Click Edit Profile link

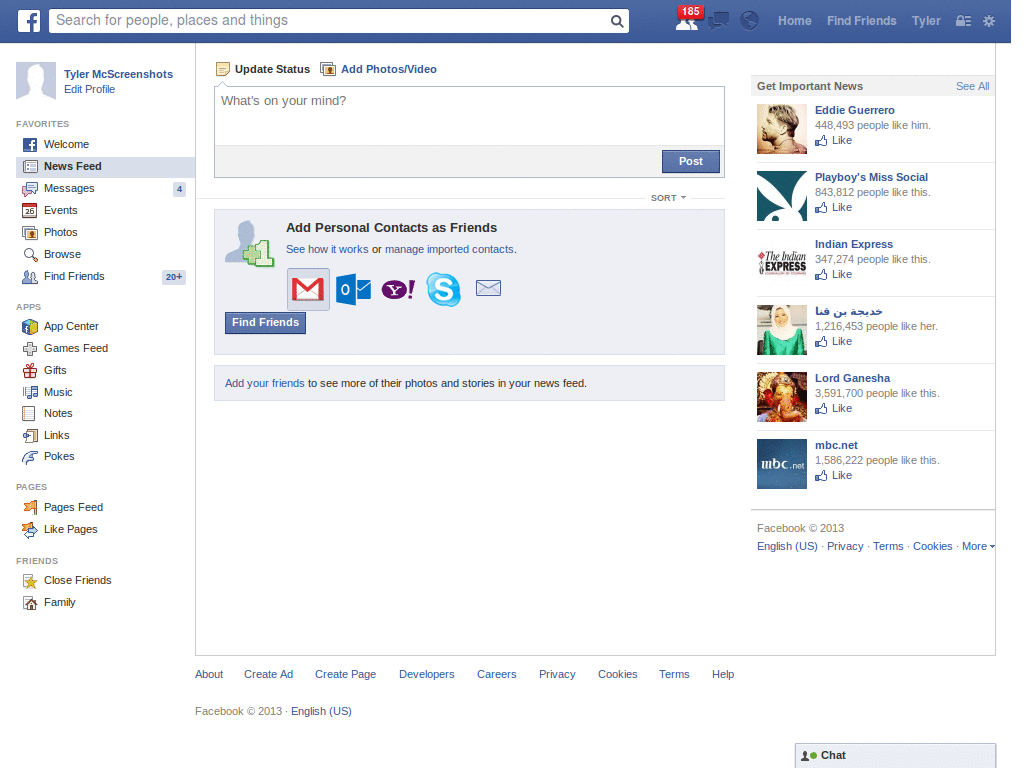pos(89,89)
